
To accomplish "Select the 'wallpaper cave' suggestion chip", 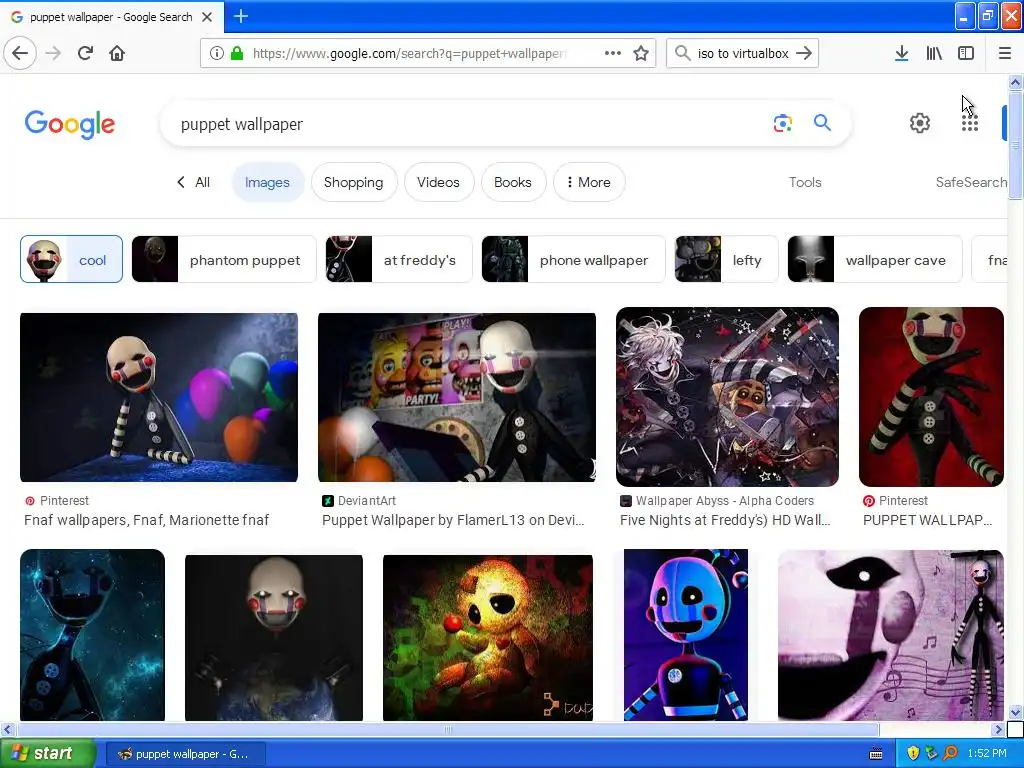I will click(x=874, y=259).
